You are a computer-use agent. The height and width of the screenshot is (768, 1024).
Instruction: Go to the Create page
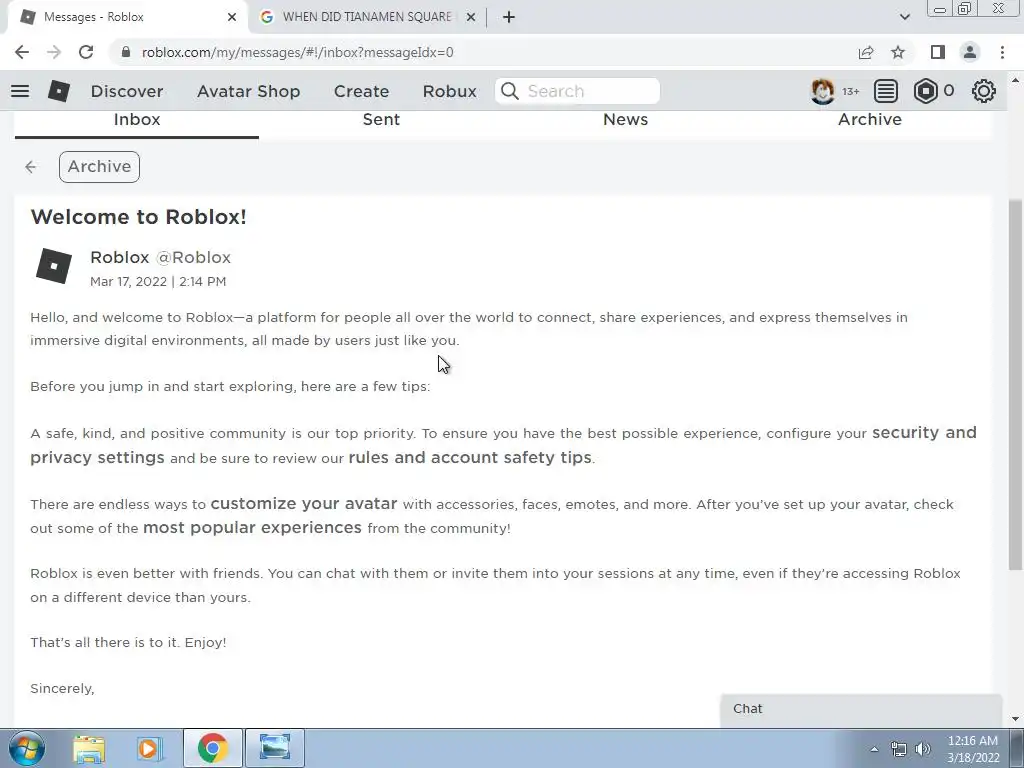click(x=361, y=91)
